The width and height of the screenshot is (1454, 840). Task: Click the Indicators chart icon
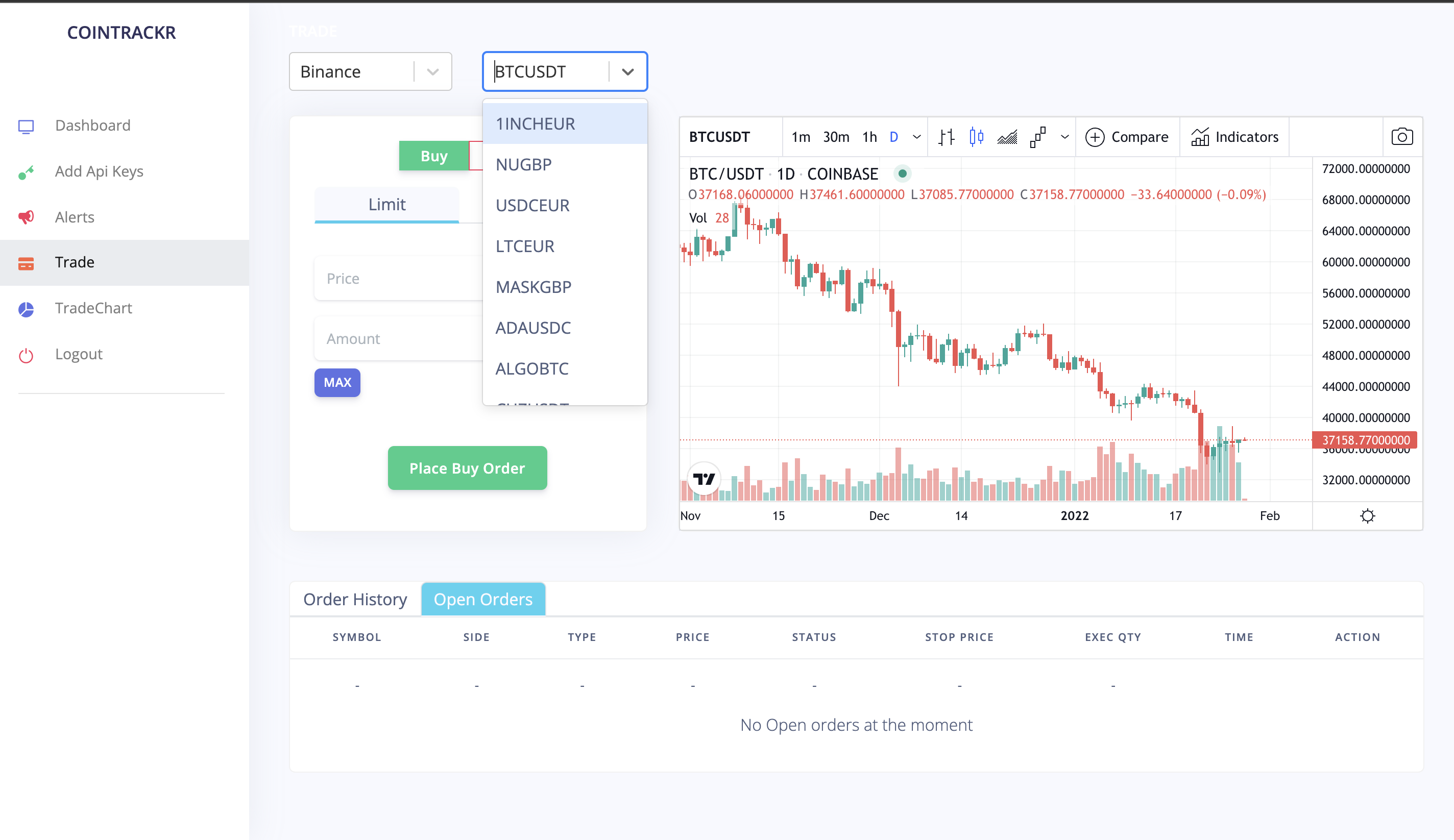click(1200, 137)
